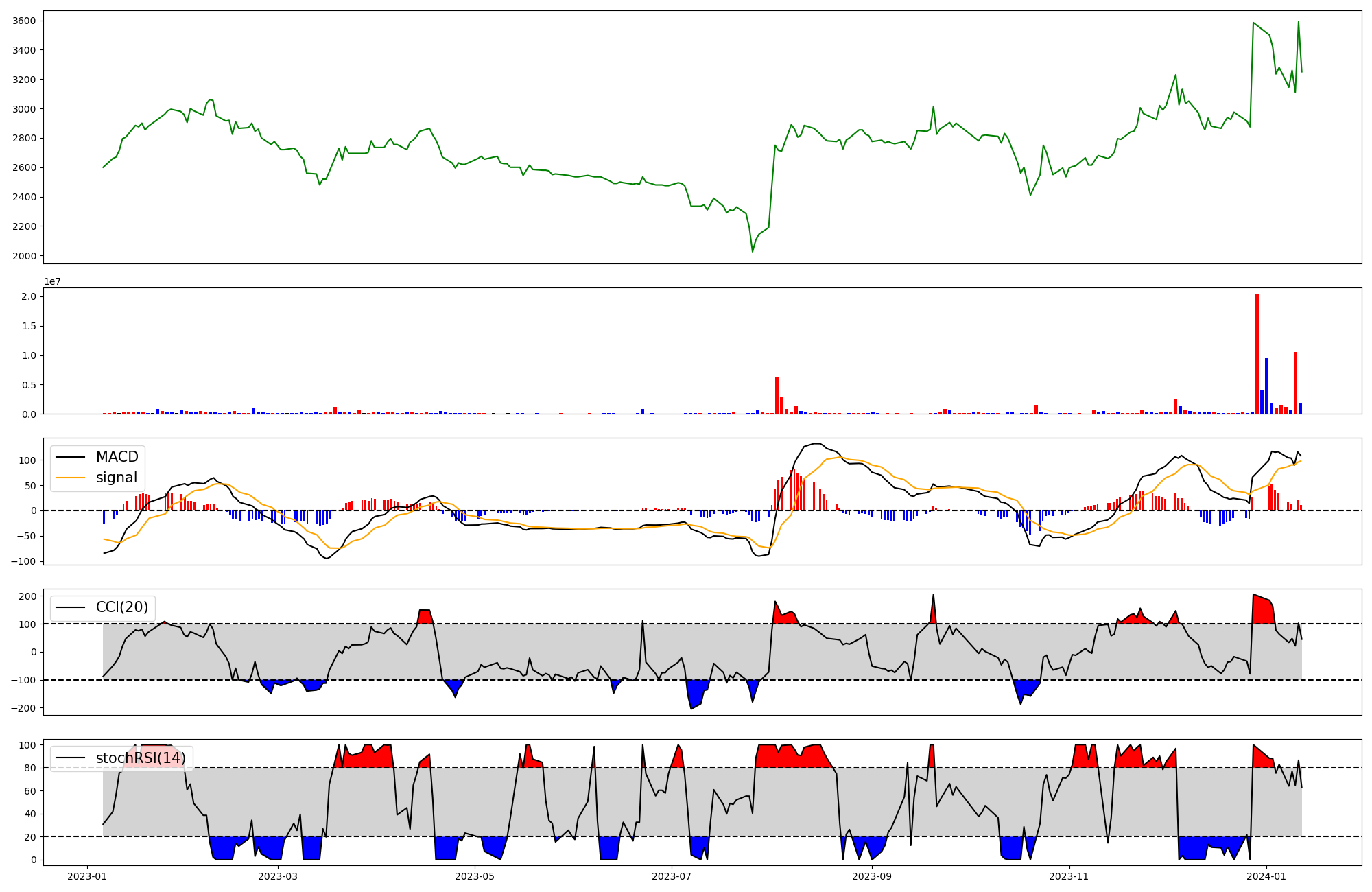Screen dimensions: 1372x892
Task: Click the 2024-01 x-axis date label
Action: (x=1266, y=876)
